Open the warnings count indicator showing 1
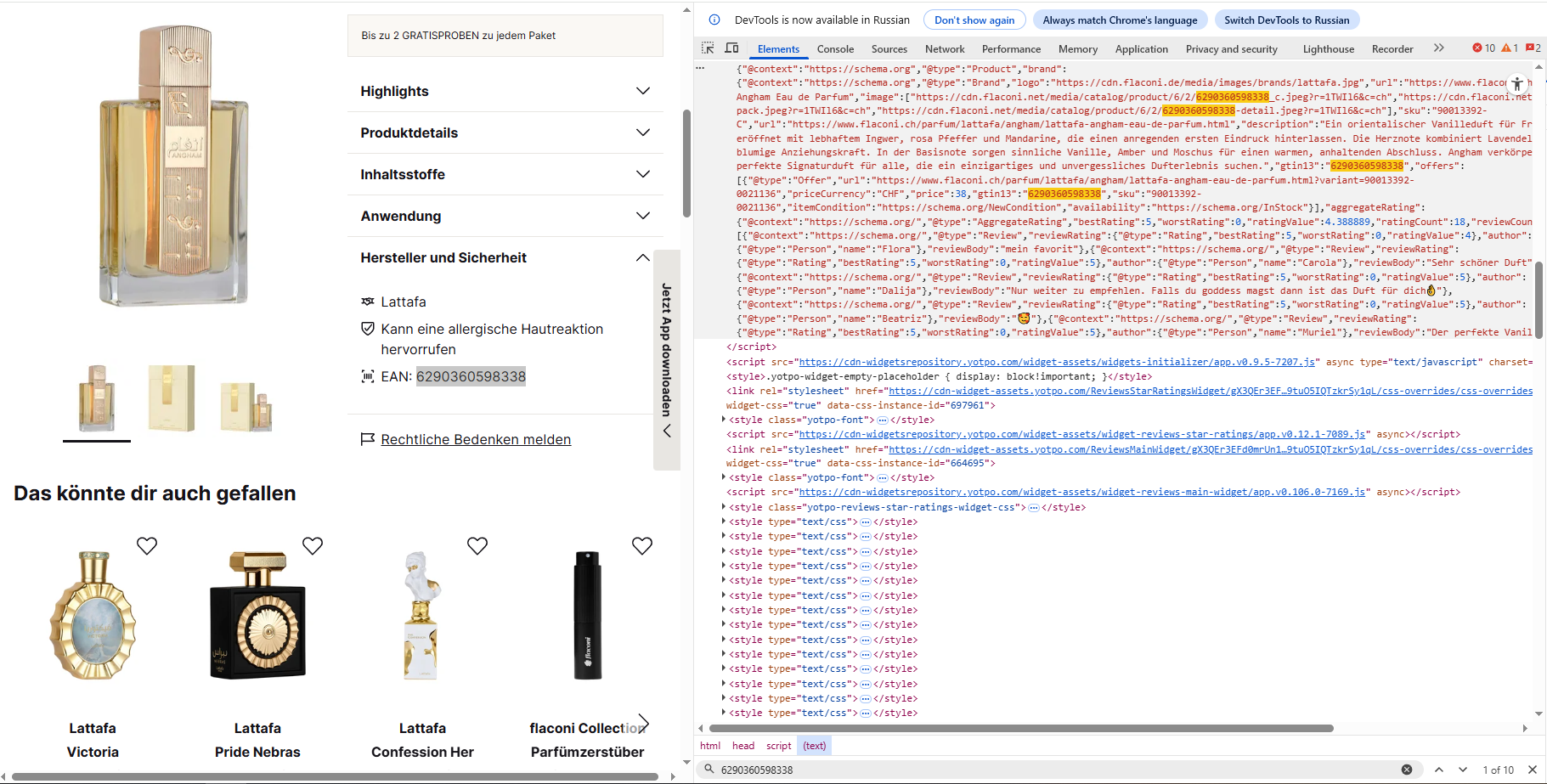1547x784 pixels. pyautogui.click(x=1510, y=48)
